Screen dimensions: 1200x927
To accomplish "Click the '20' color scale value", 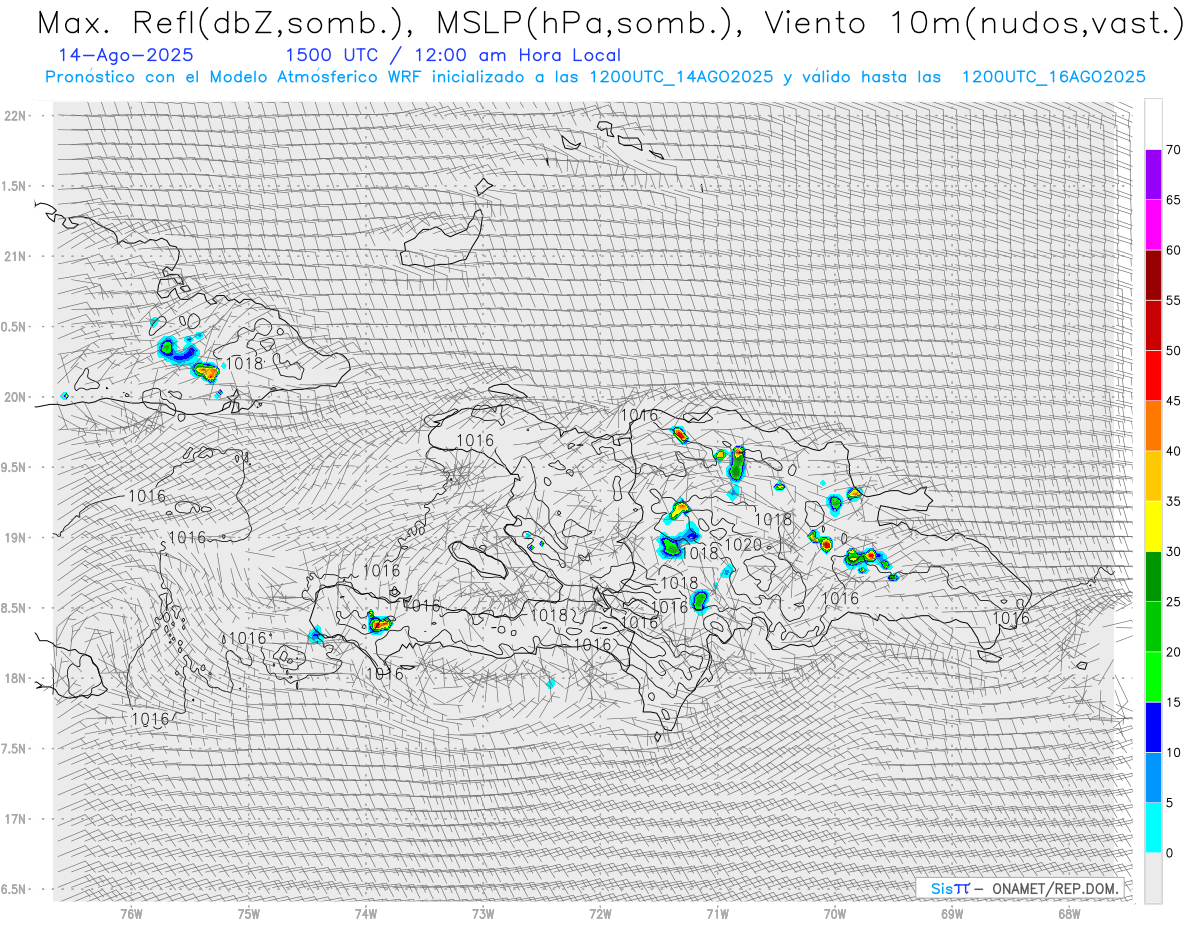I will click(1173, 652).
